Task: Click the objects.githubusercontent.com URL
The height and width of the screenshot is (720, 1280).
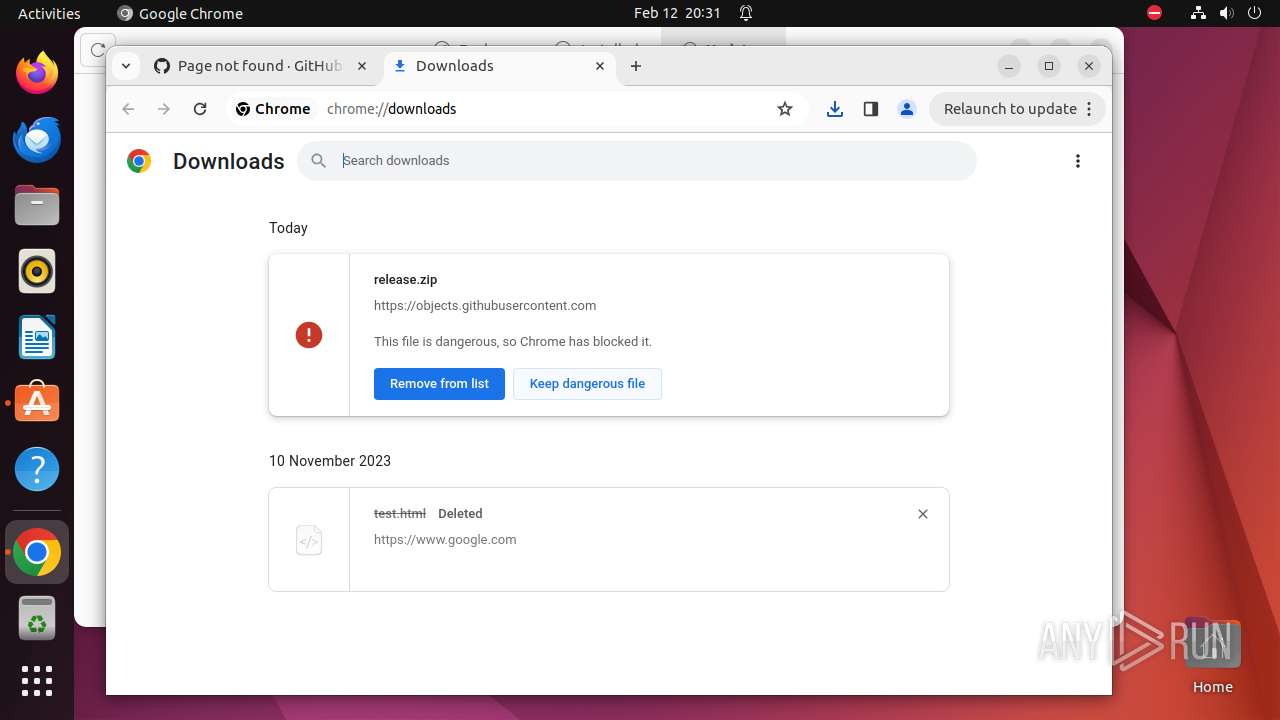Action: (x=485, y=306)
